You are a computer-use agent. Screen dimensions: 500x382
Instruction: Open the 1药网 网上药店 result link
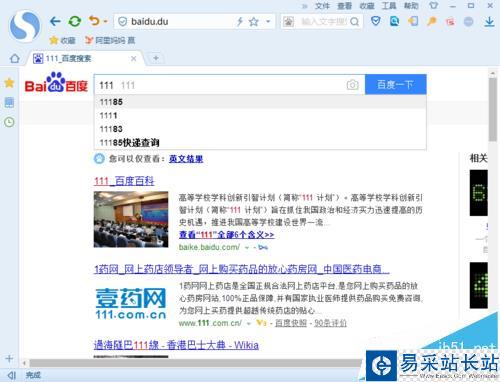point(241,269)
